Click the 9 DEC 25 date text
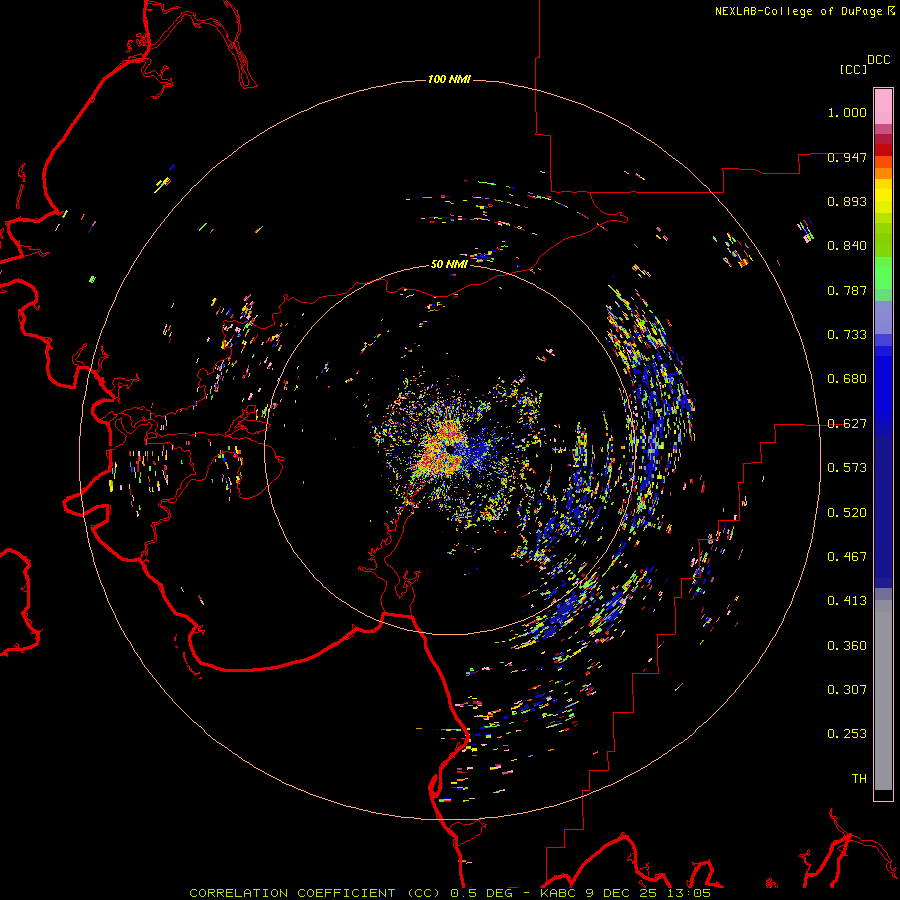 tap(621, 893)
